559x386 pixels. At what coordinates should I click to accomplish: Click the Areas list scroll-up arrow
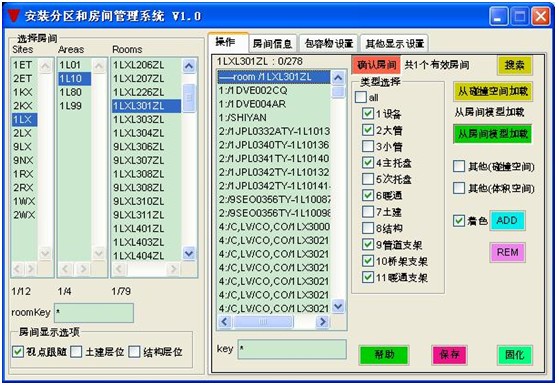[99, 66]
